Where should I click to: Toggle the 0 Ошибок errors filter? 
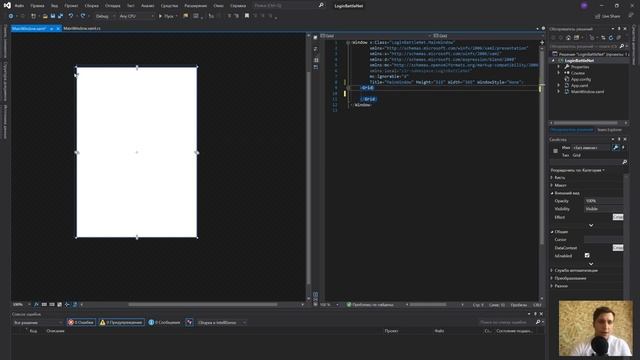click(82, 322)
